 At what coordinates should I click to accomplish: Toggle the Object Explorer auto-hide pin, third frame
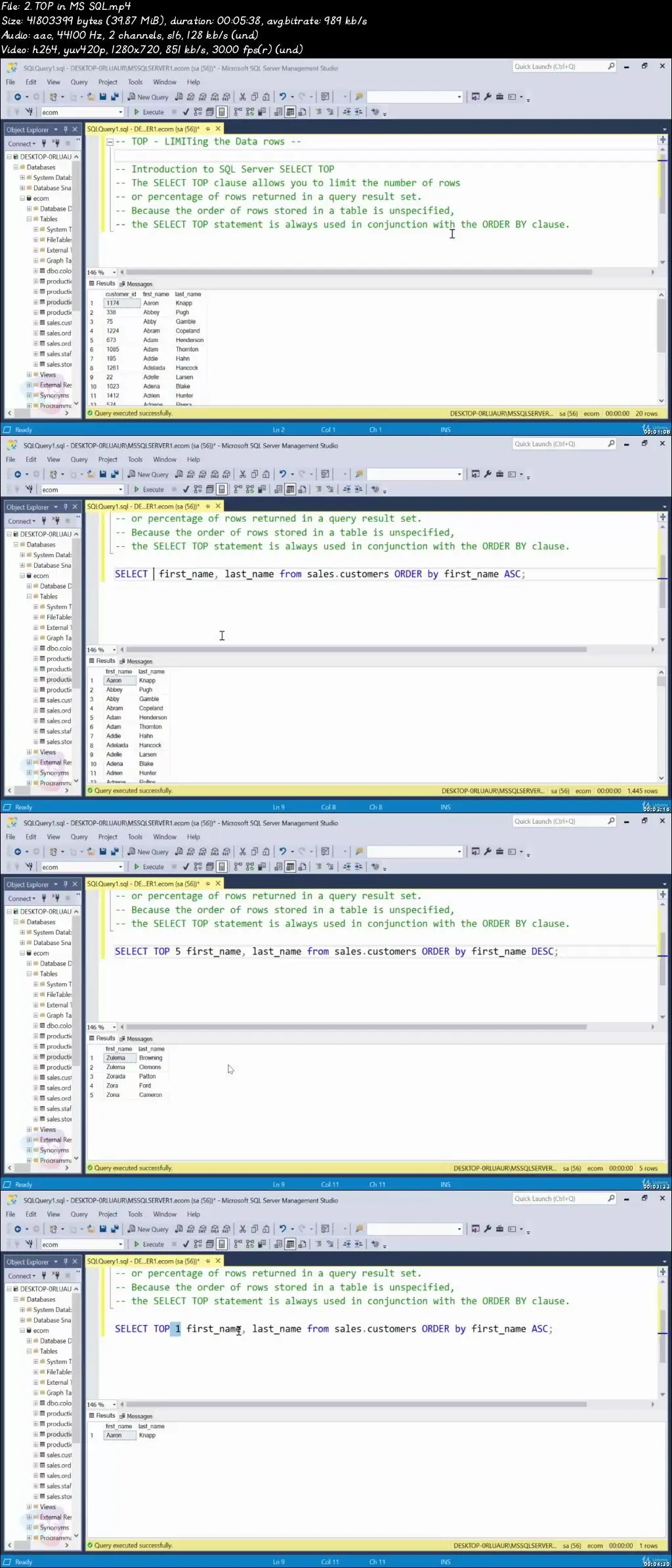coord(66,885)
